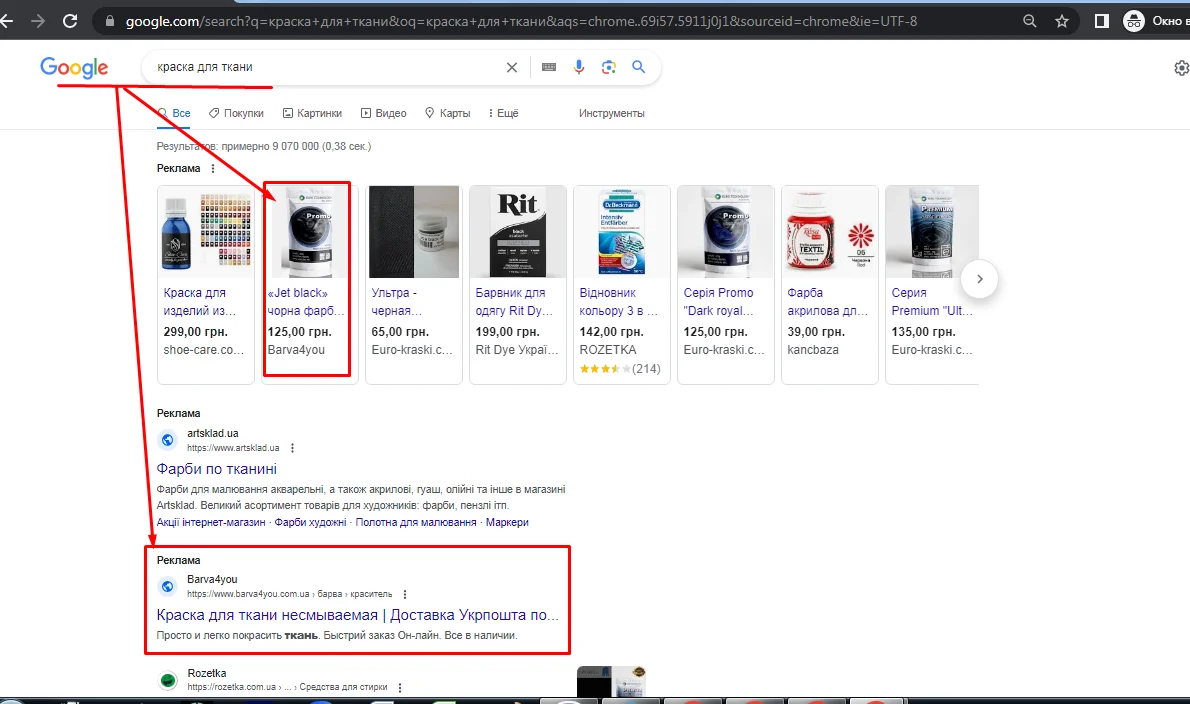Reload the page with the browser refresh icon
This screenshot has width=1190, height=704.
pos(70,21)
